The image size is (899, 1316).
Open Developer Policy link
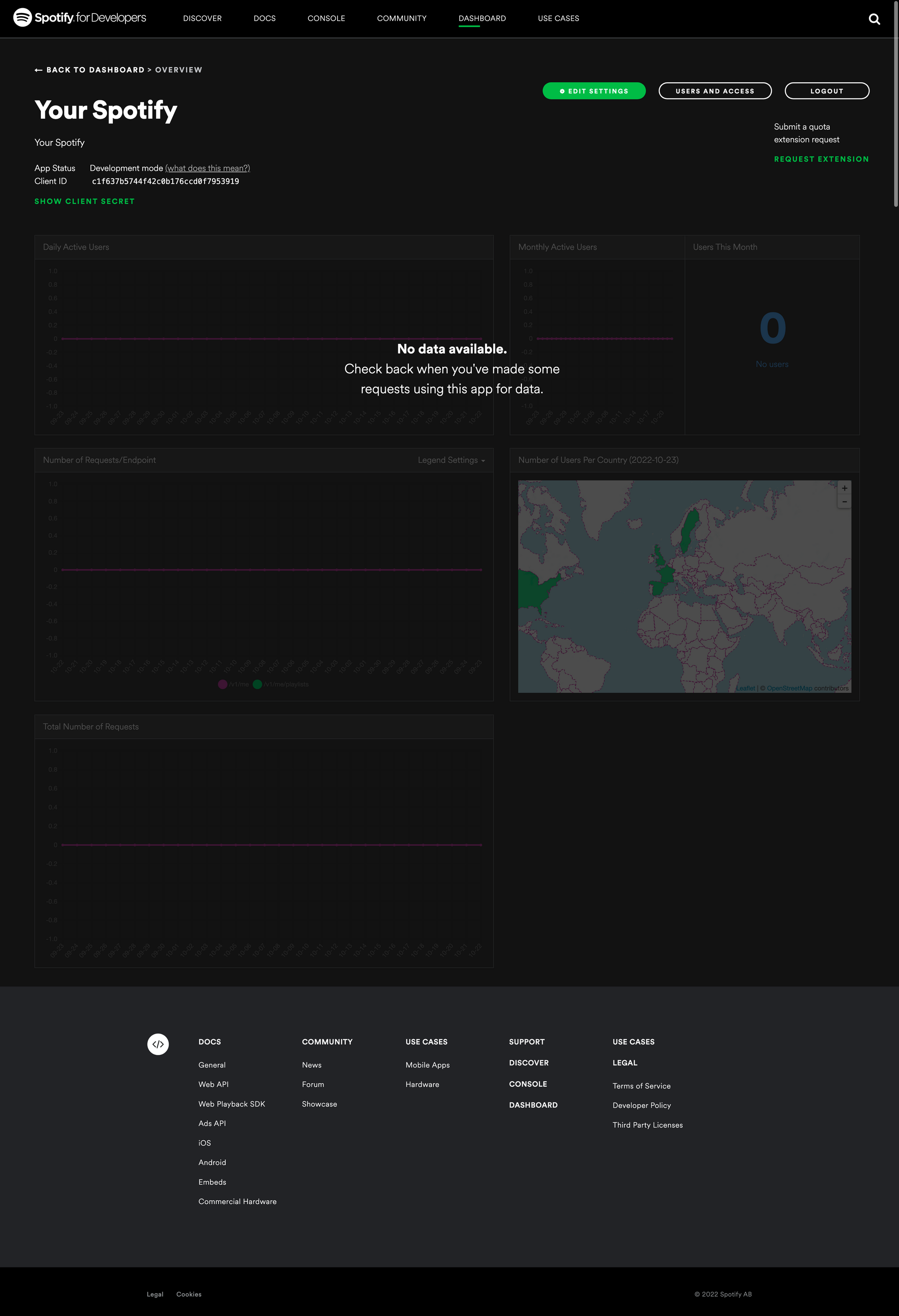(641, 1105)
